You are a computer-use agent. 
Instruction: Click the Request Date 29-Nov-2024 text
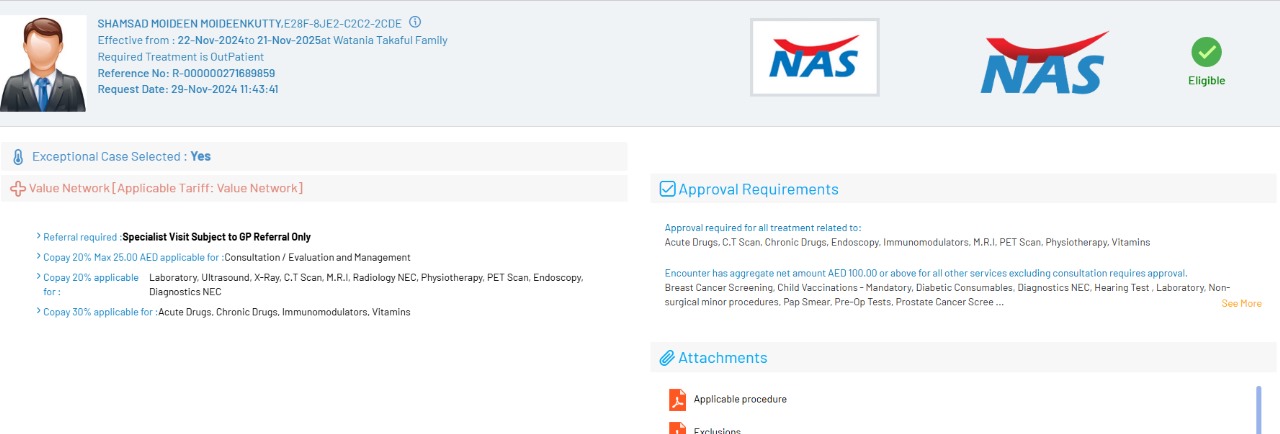tap(188, 89)
